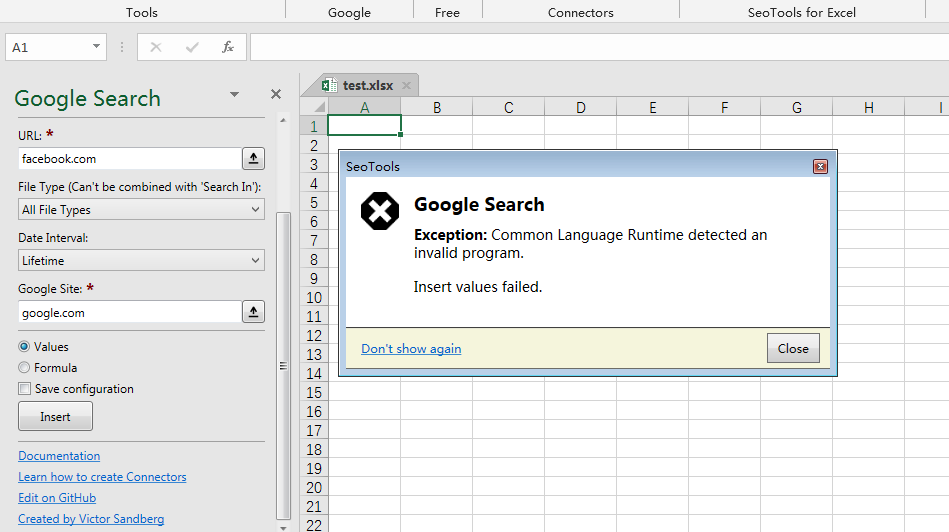Screen dimensions: 949x532
Task: Select column D header
Action: coord(580,108)
